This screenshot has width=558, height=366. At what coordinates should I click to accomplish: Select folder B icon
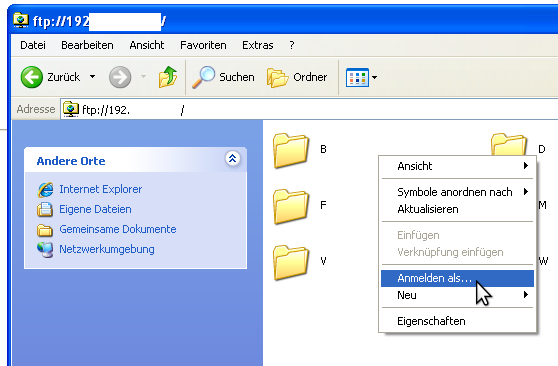[x=291, y=150]
